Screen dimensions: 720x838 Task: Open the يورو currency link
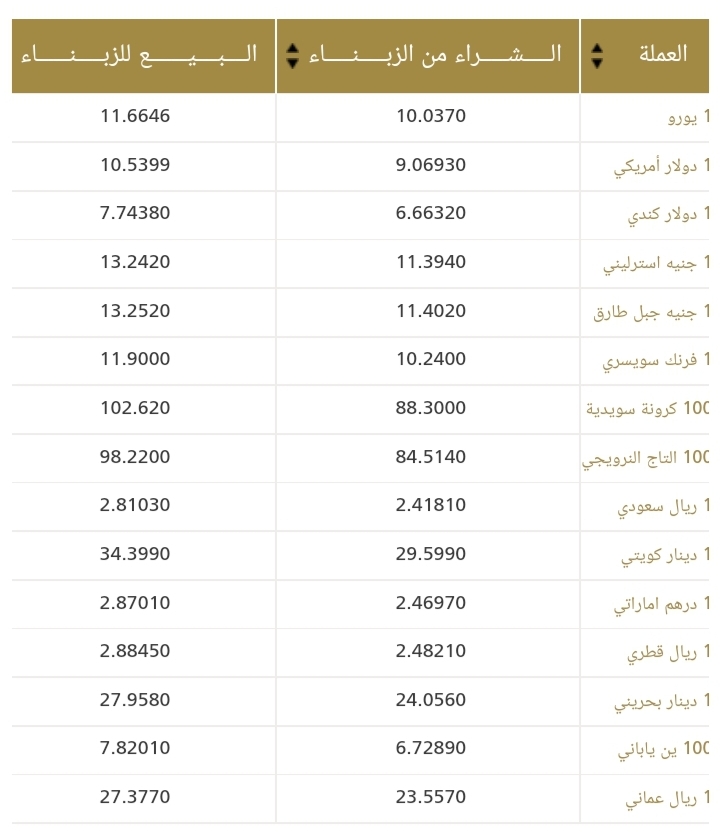click(x=688, y=116)
